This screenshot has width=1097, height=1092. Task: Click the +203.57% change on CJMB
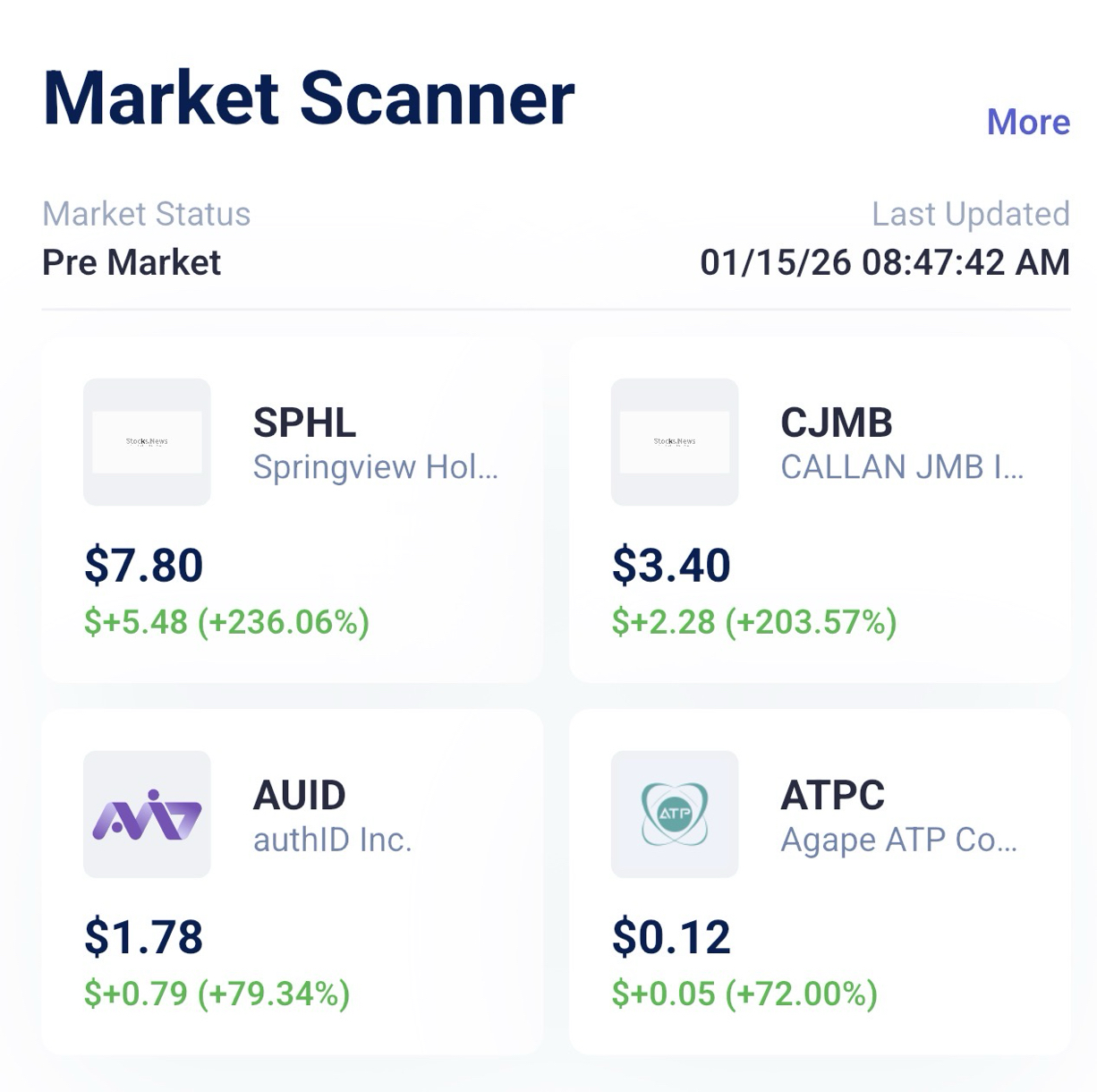click(x=811, y=622)
